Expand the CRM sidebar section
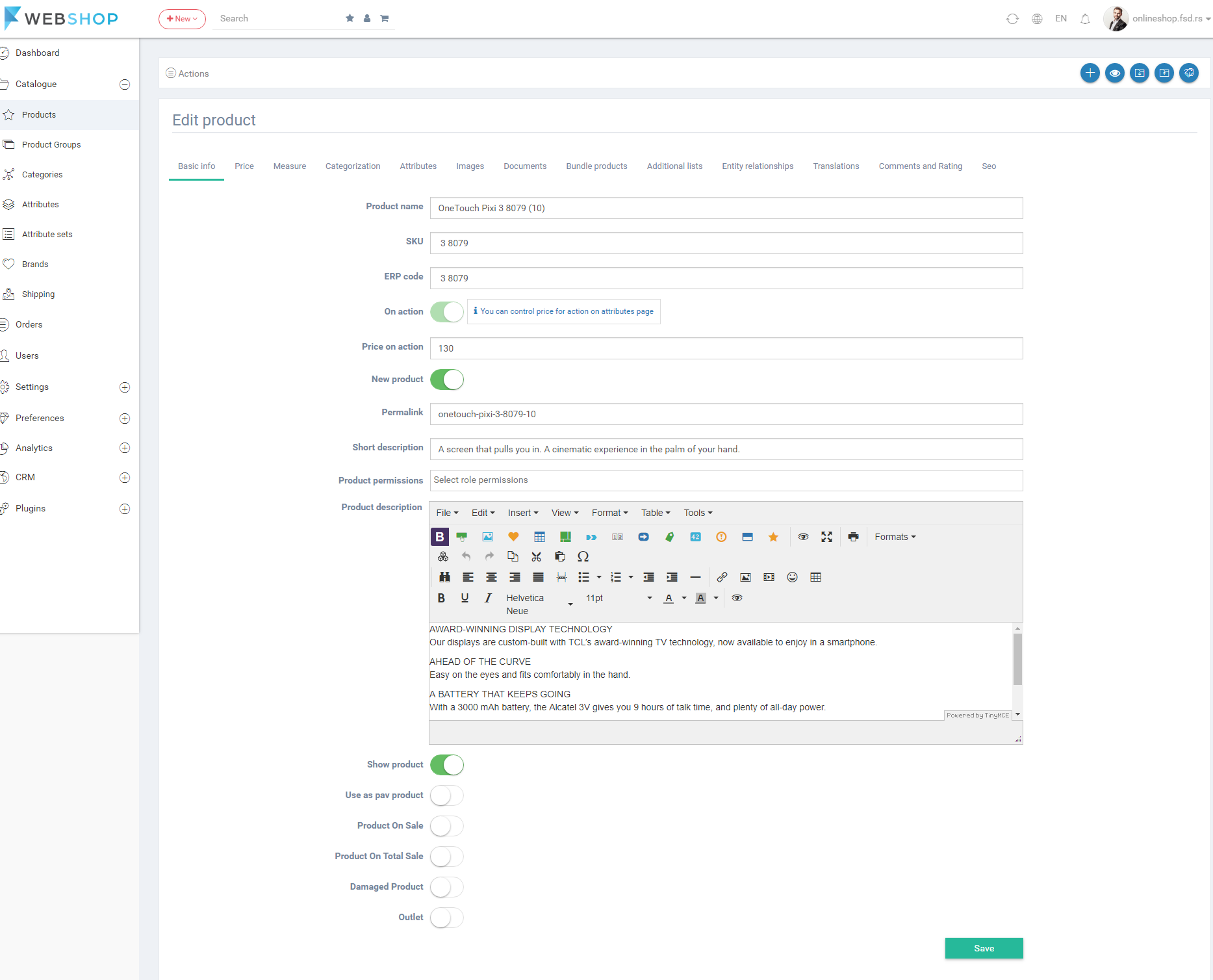1213x980 pixels. [125, 478]
